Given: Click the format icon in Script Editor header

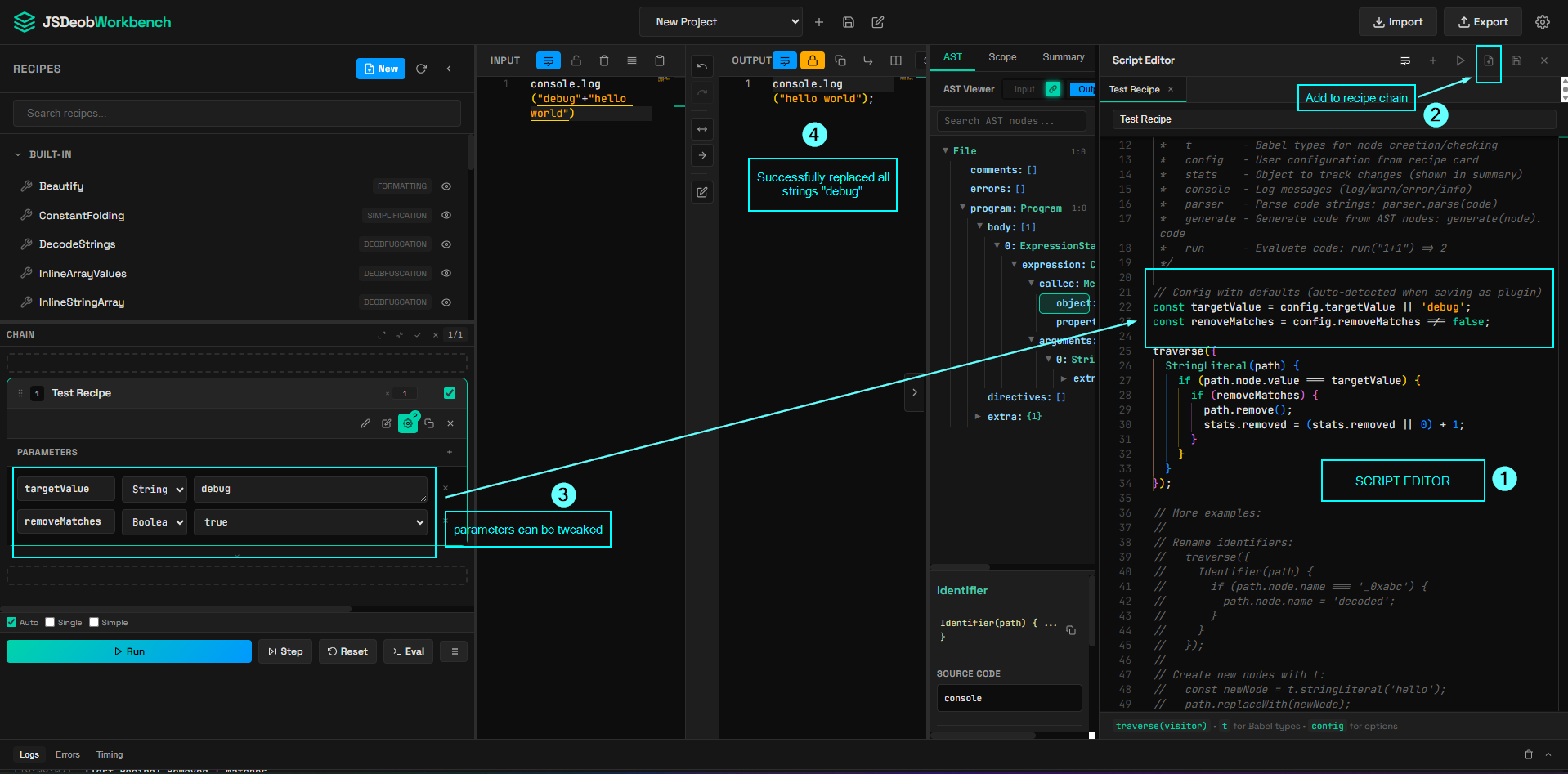Looking at the screenshot, I should coord(1405,60).
